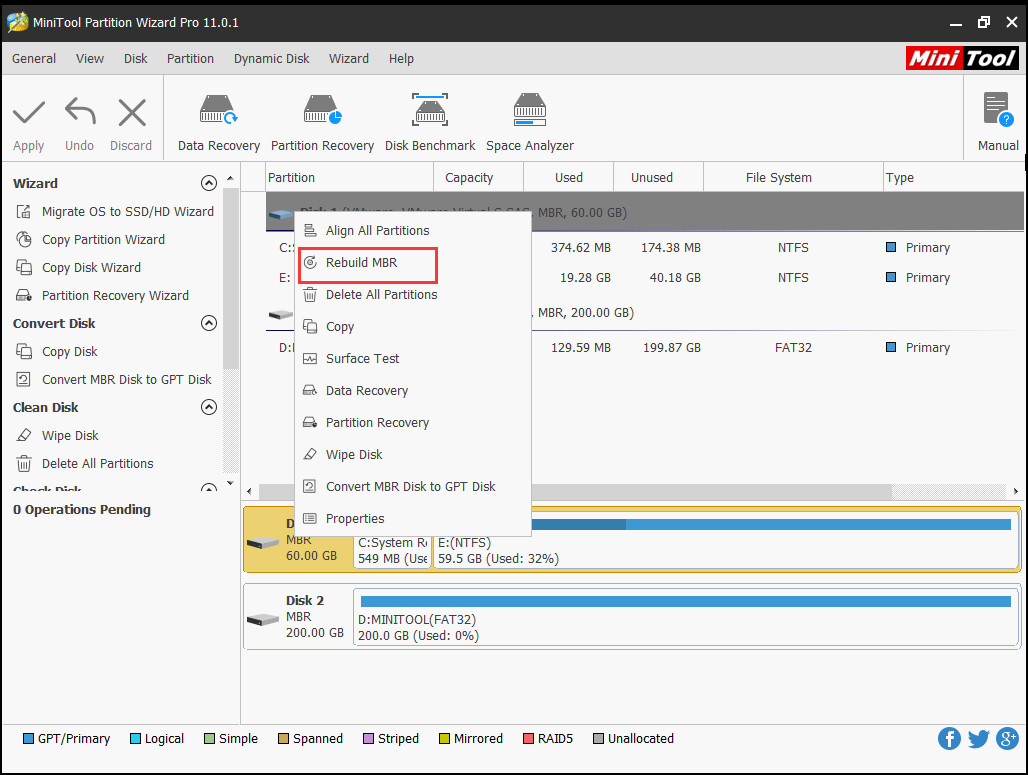Open the Partition menu

pyautogui.click(x=190, y=58)
